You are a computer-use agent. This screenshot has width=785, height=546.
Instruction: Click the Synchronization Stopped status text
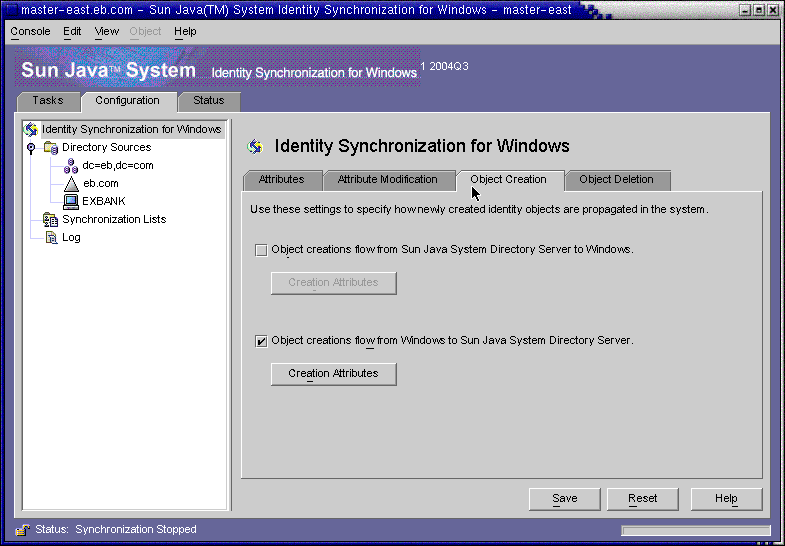click(136, 529)
